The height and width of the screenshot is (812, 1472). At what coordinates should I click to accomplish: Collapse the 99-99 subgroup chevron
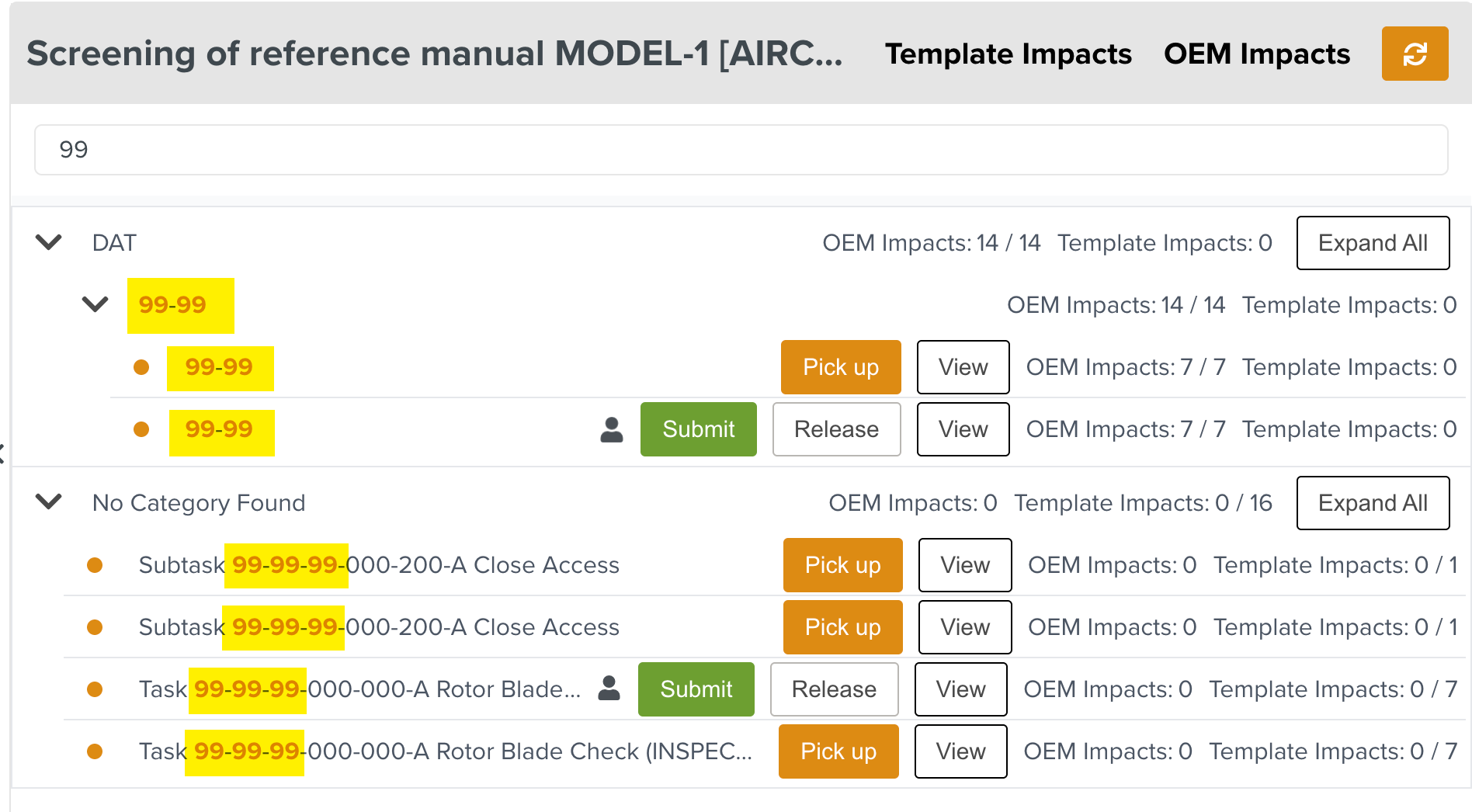95,304
